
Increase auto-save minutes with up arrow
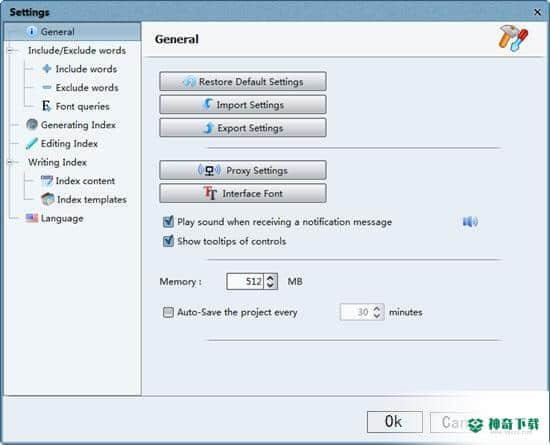(x=377, y=308)
